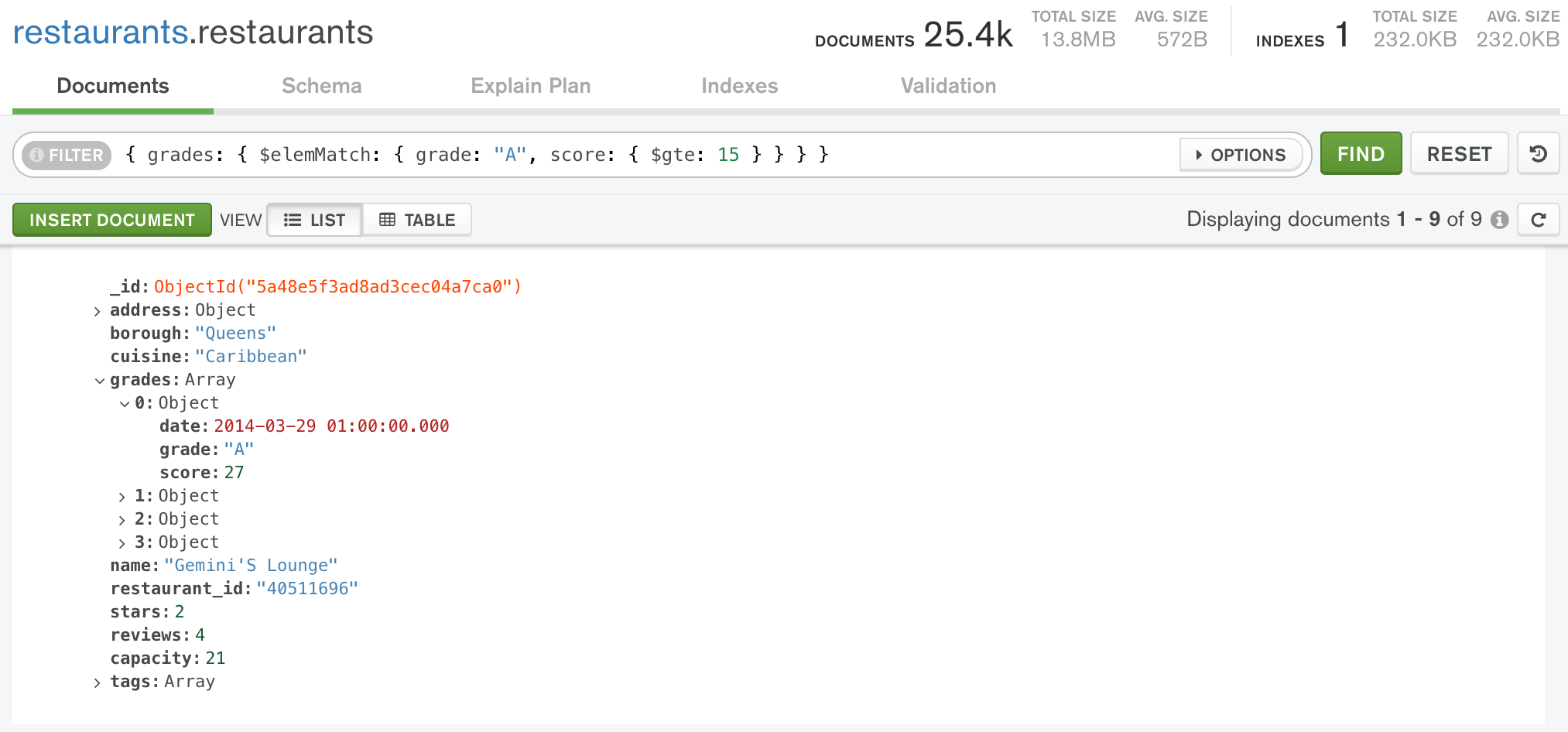Screen dimensions: 1568x732
Task: Click the FILTER label badge
Action: pos(67,155)
